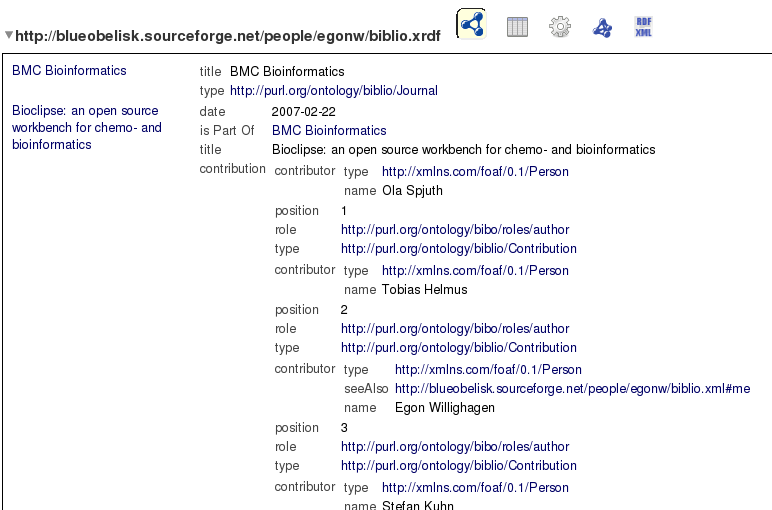Image resolution: width=772 pixels, height=510 pixels.
Task: Select position value 2
Action: pos(344,310)
